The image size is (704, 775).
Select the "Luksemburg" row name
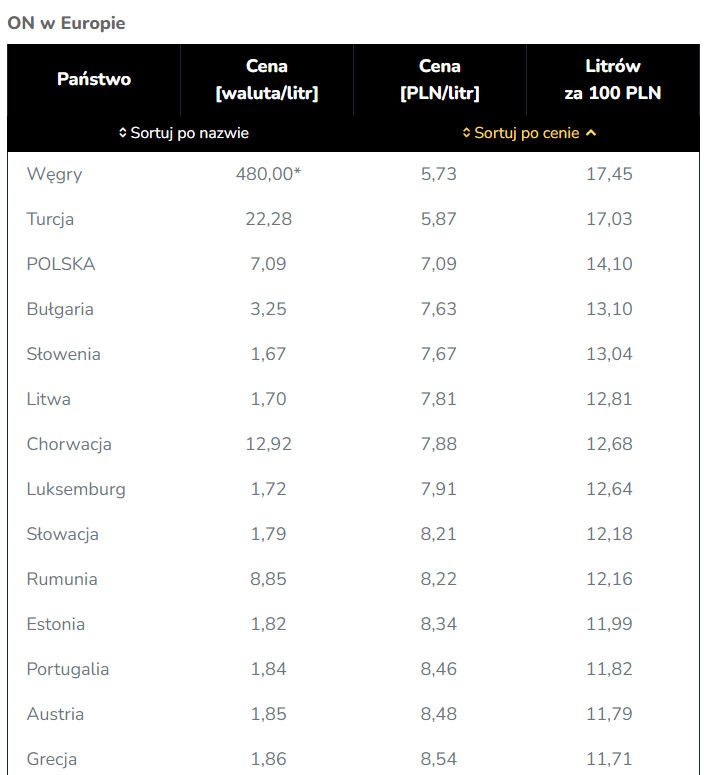point(76,489)
